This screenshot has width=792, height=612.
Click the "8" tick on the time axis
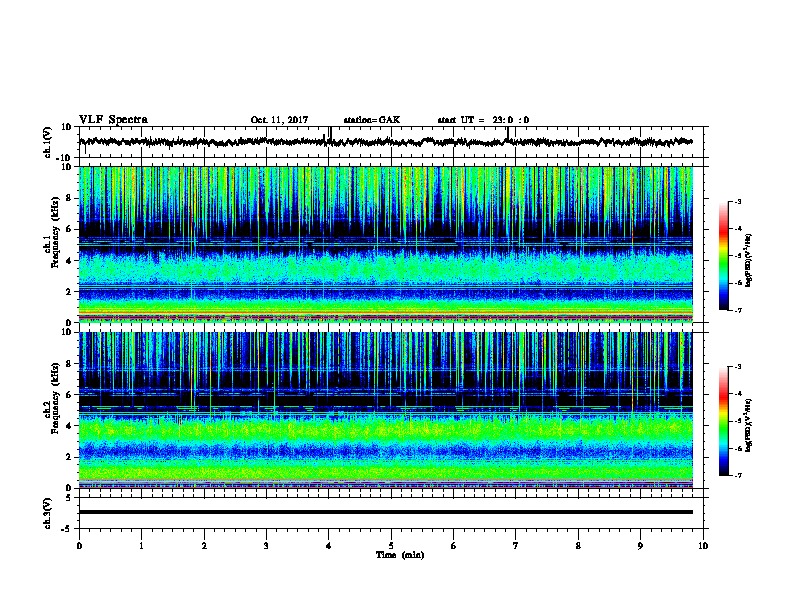click(x=578, y=546)
